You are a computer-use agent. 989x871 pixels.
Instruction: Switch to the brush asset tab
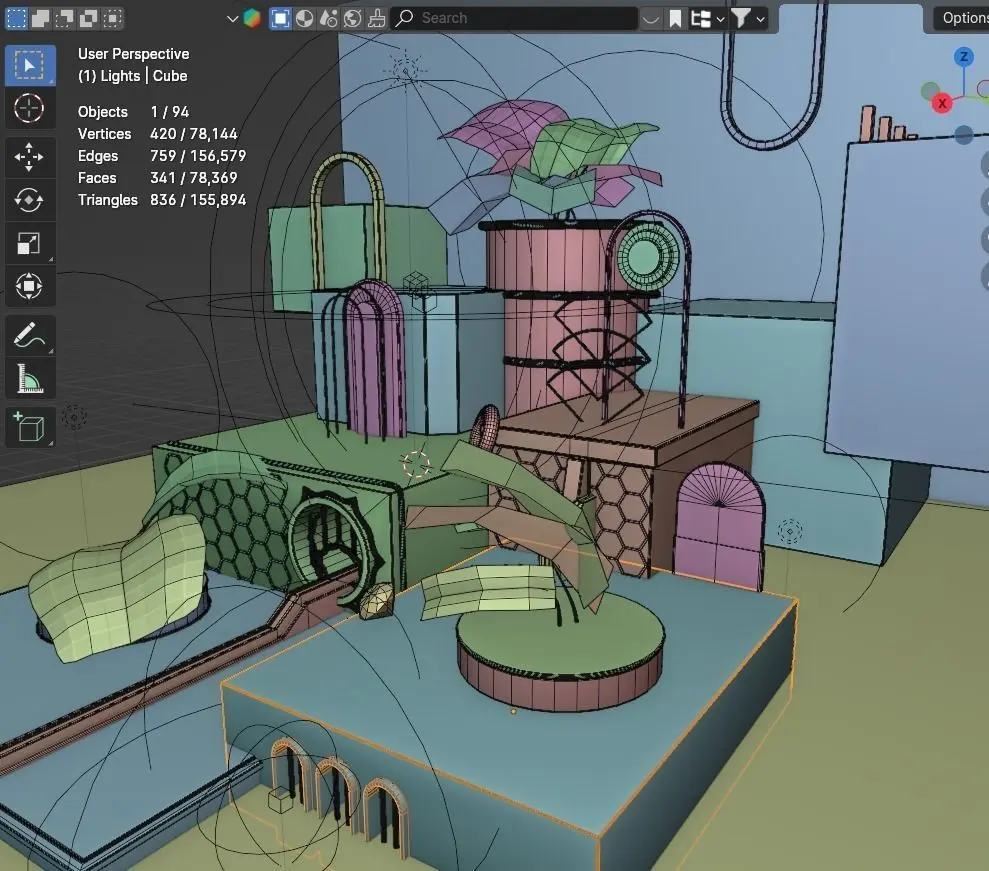377,19
